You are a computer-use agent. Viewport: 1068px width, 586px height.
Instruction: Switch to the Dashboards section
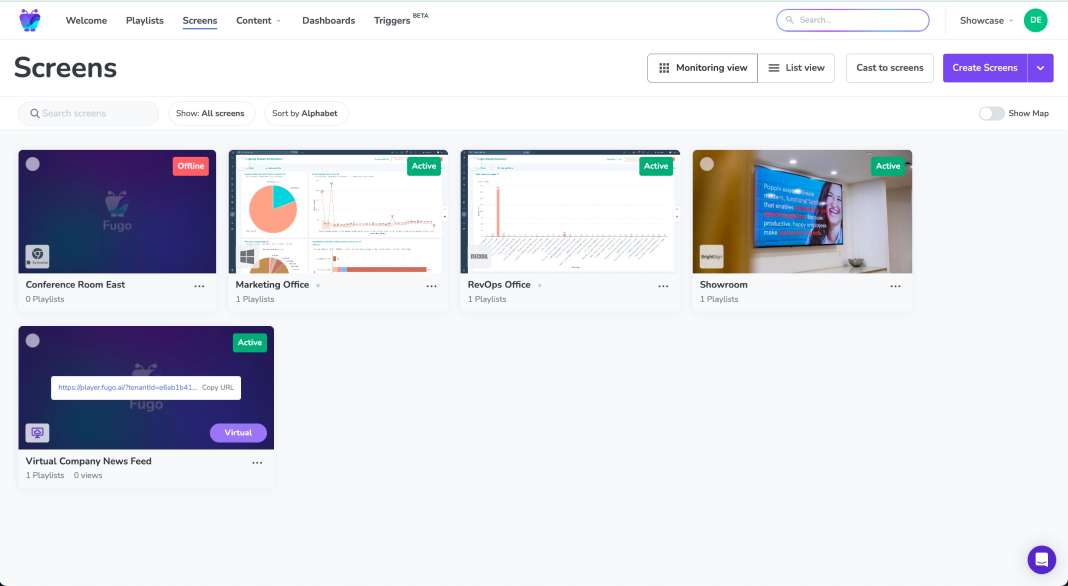tap(328, 20)
